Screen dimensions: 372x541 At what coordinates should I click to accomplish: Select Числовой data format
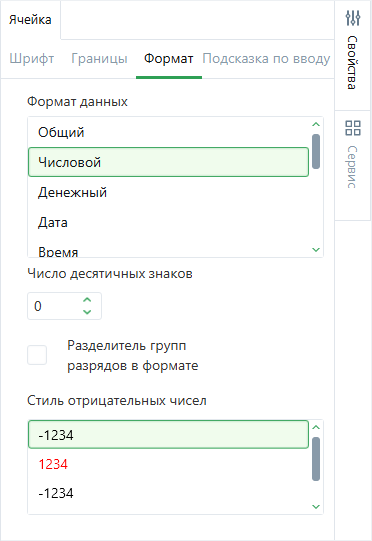(x=168, y=162)
